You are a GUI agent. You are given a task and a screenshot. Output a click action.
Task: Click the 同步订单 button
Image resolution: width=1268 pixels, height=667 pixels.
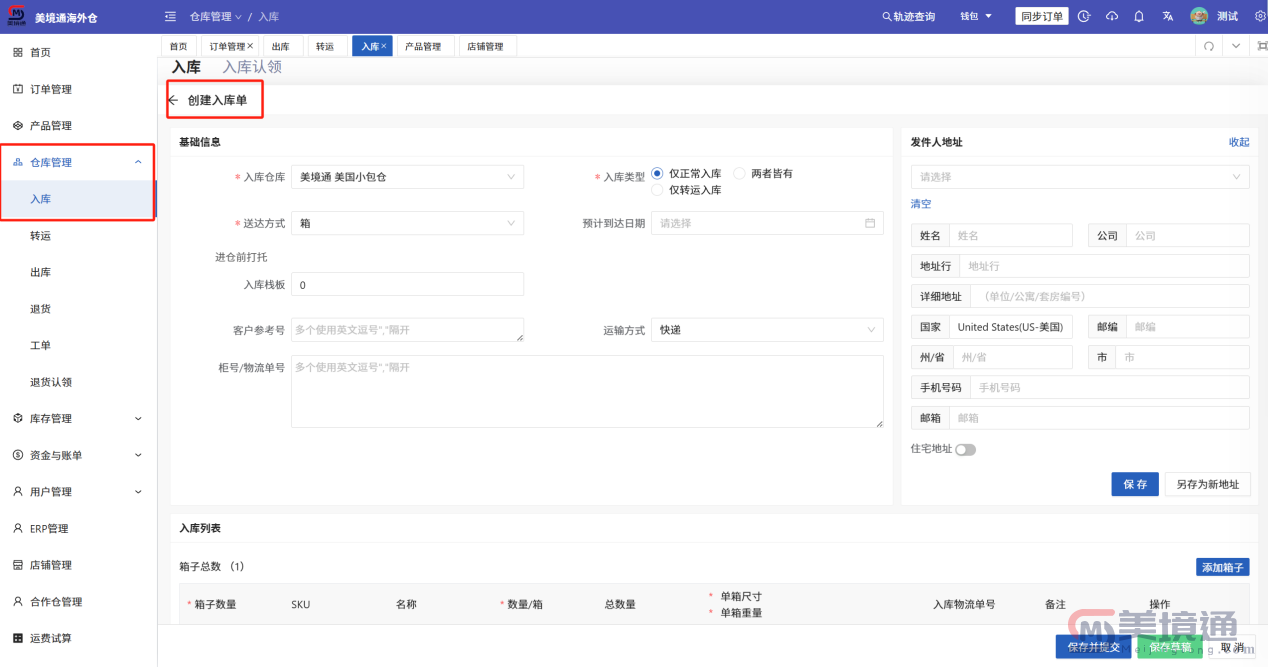1042,17
